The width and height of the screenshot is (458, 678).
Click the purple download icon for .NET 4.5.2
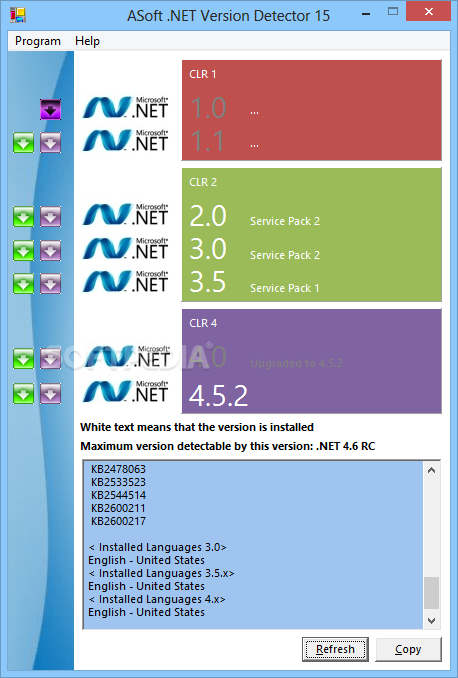51,393
